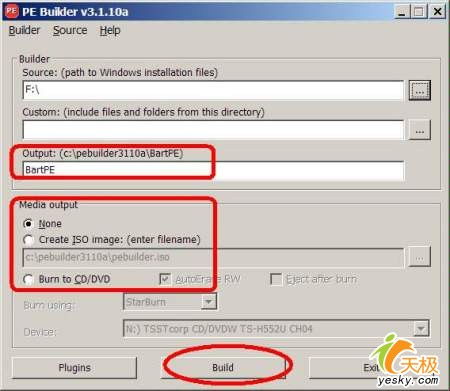The width and height of the screenshot is (450, 391).
Task: Select the None media output option
Action: [x=29, y=223]
